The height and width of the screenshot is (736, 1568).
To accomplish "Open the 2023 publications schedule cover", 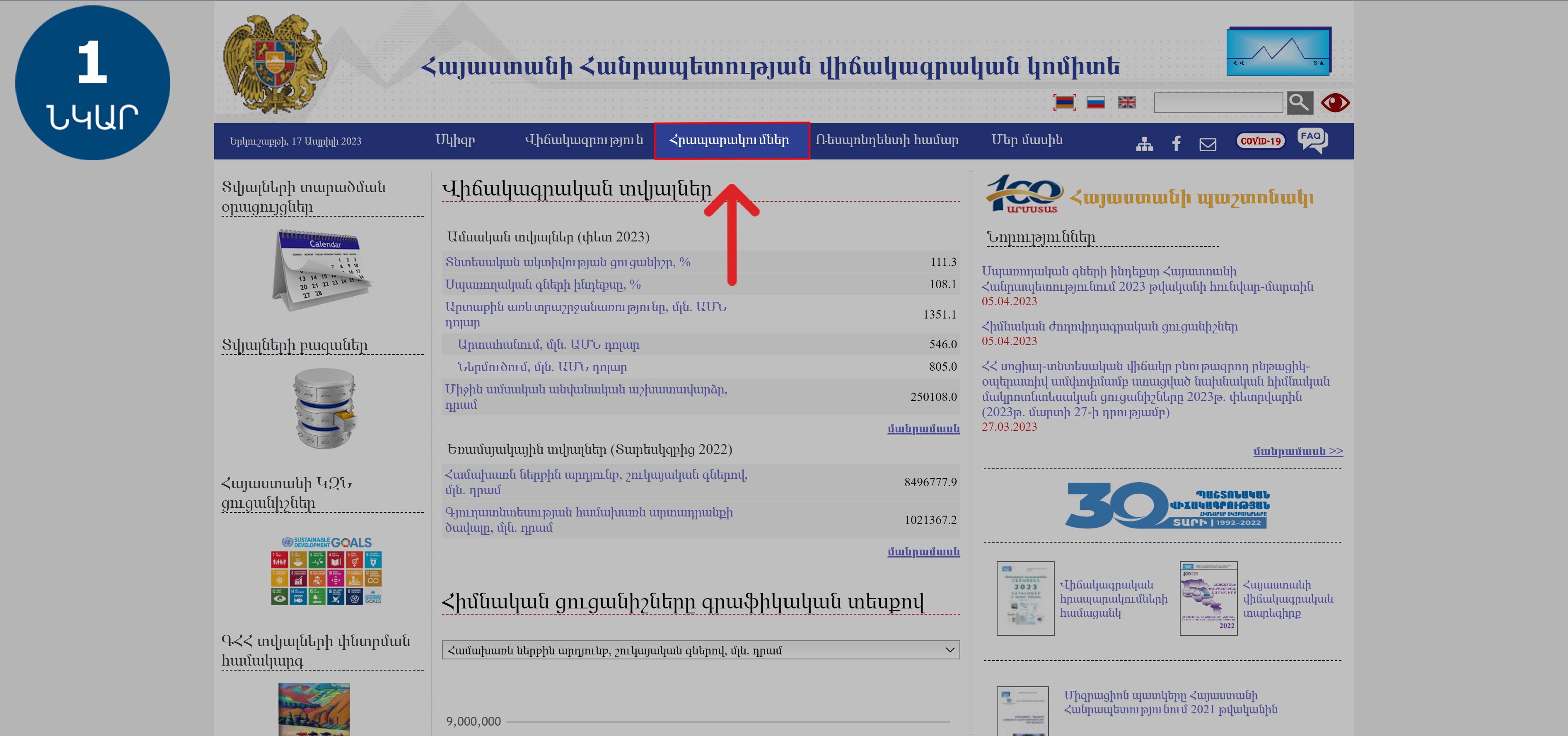I will (1025, 598).
